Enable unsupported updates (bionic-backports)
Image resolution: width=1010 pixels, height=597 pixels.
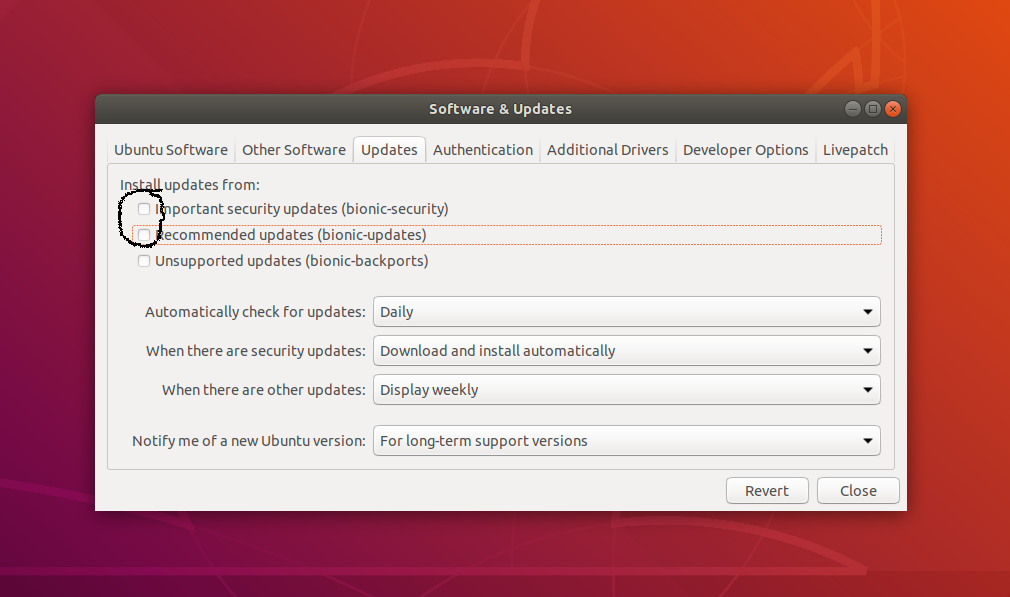coord(144,260)
